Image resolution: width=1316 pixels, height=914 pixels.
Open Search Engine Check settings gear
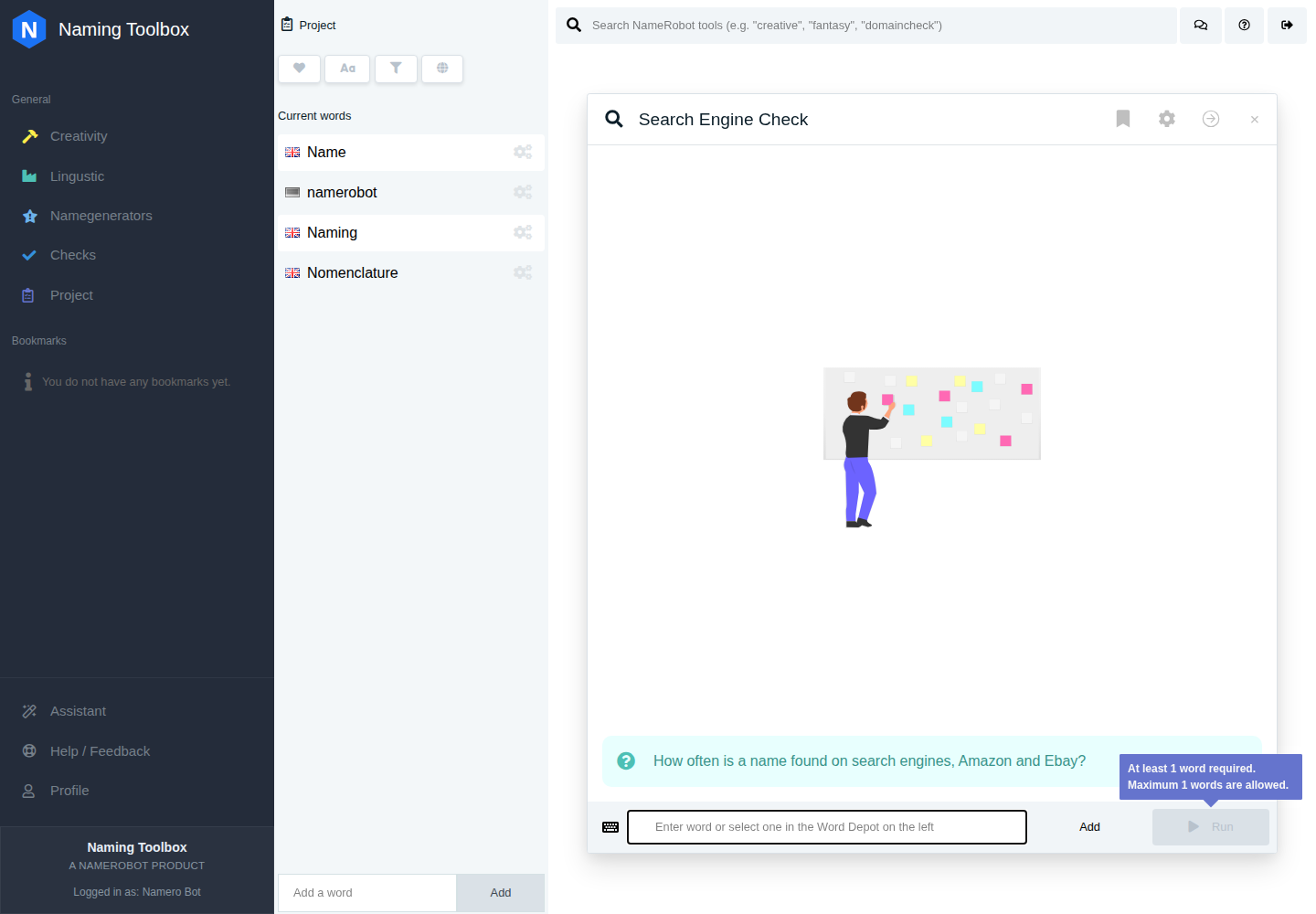point(1167,119)
